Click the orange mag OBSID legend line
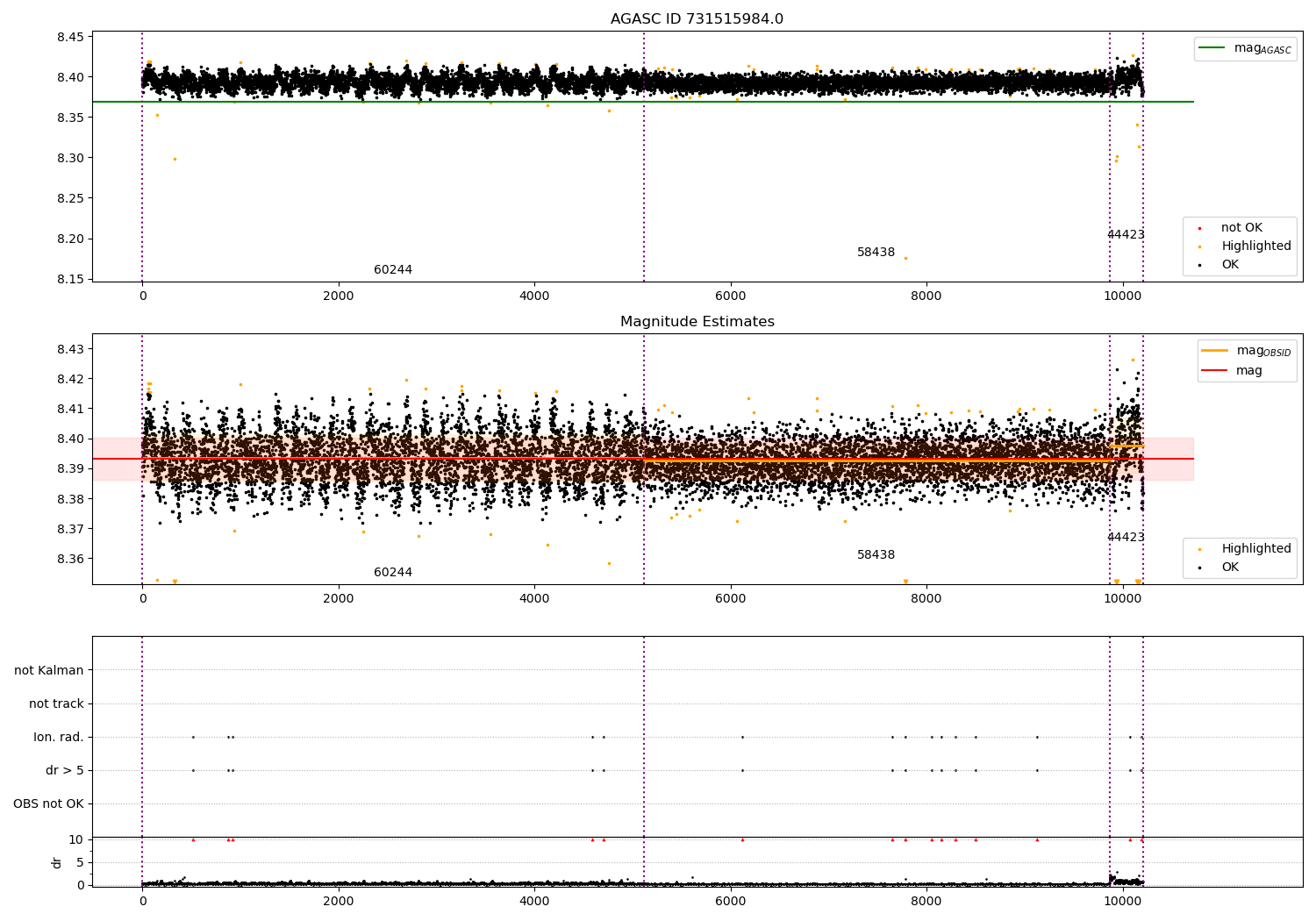The image size is (1316, 921). click(x=1215, y=350)
